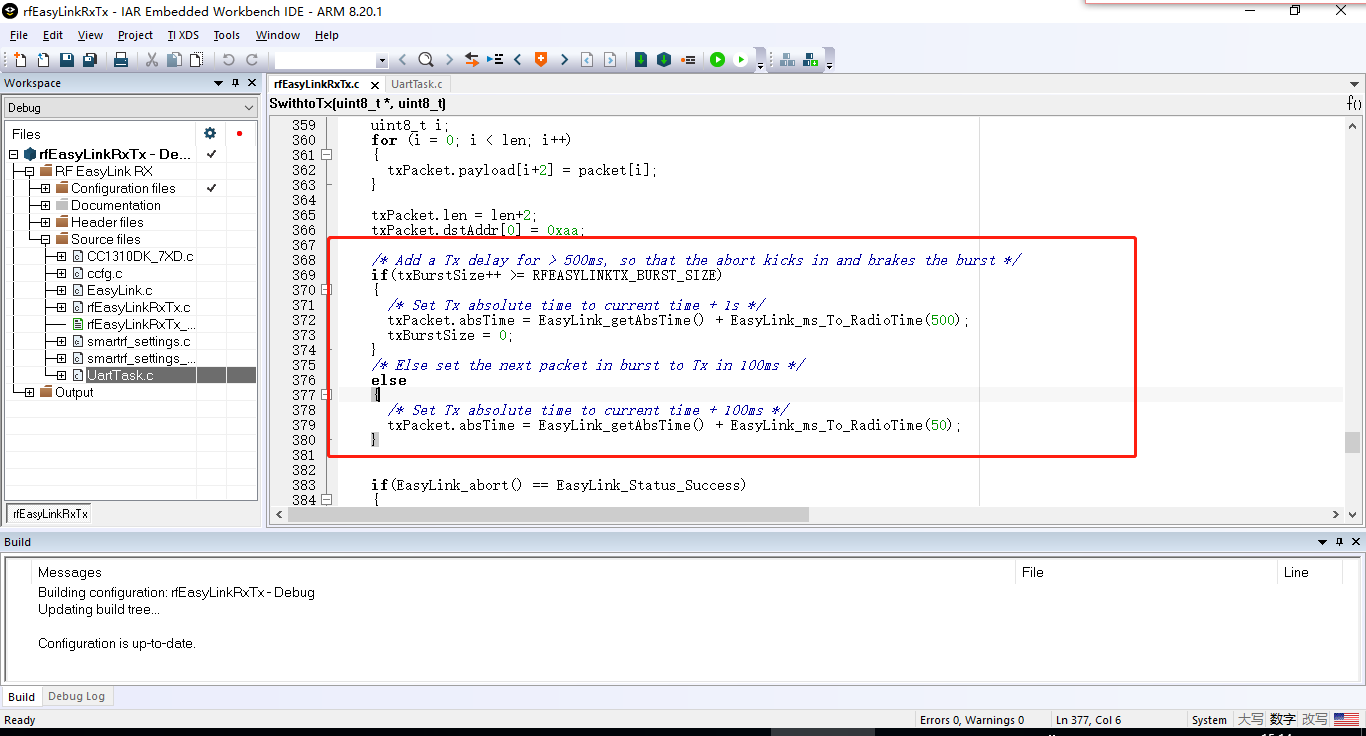
Task: Cut the selection using the scissors icon
Action: [x=152, y=60]
